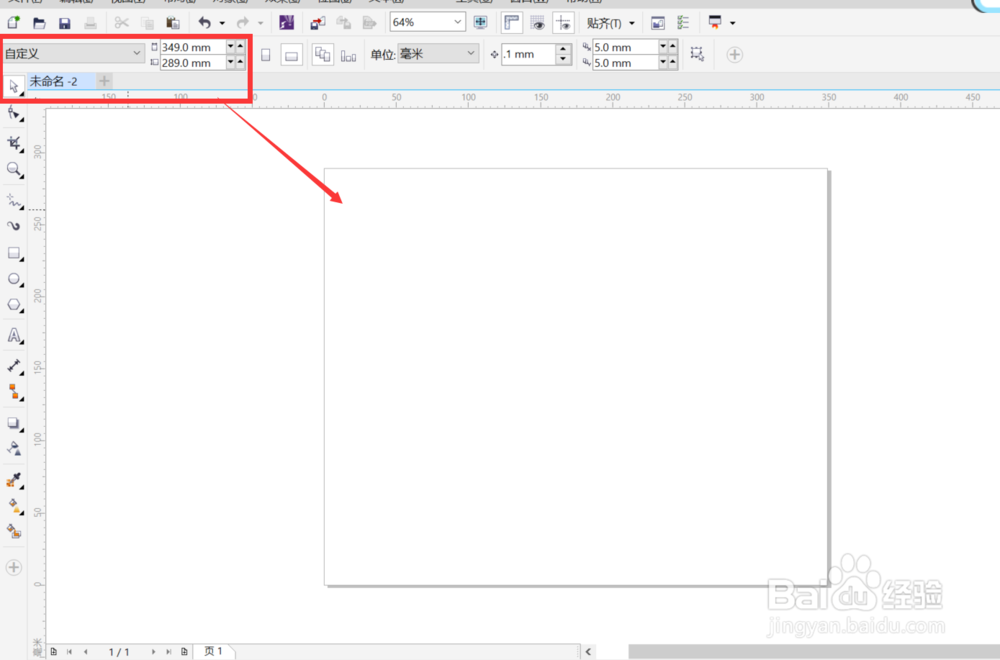Click the Publish to PDF icon
This screenshot has height=660, width=1000.
(x=369, y=23)
